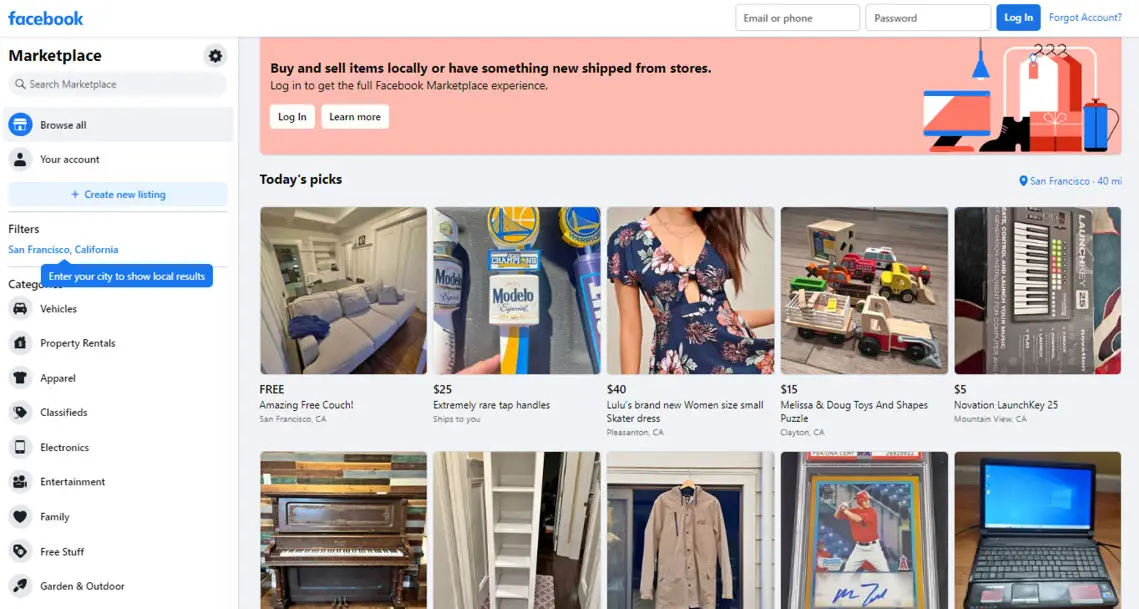Screen dimensions: 1139x609
Task: Select the Property Rentals house icon
Action: [20, 343]
